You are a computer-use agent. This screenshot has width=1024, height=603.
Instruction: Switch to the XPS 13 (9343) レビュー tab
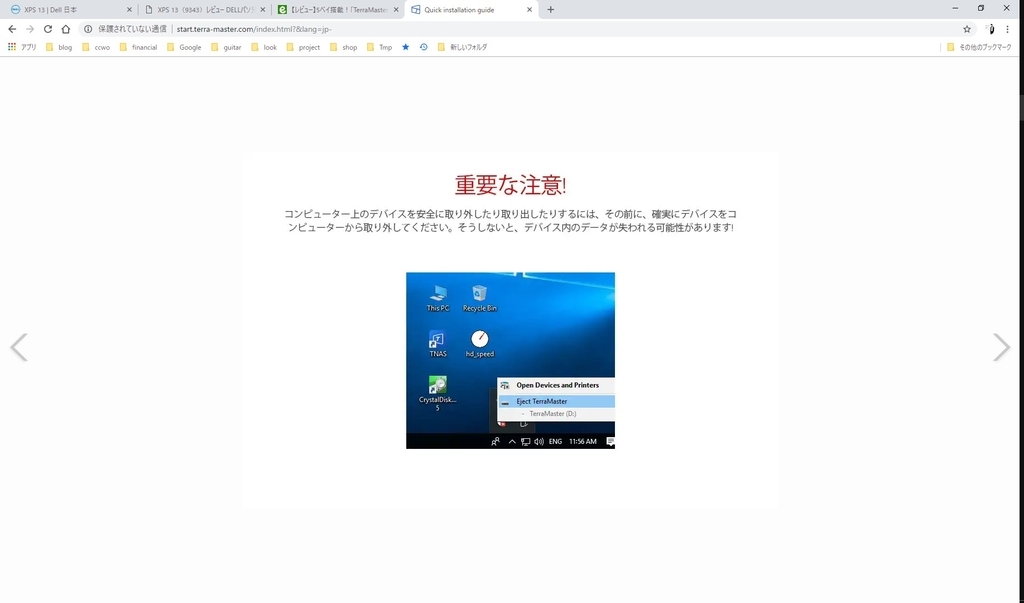tap(204, 10)
